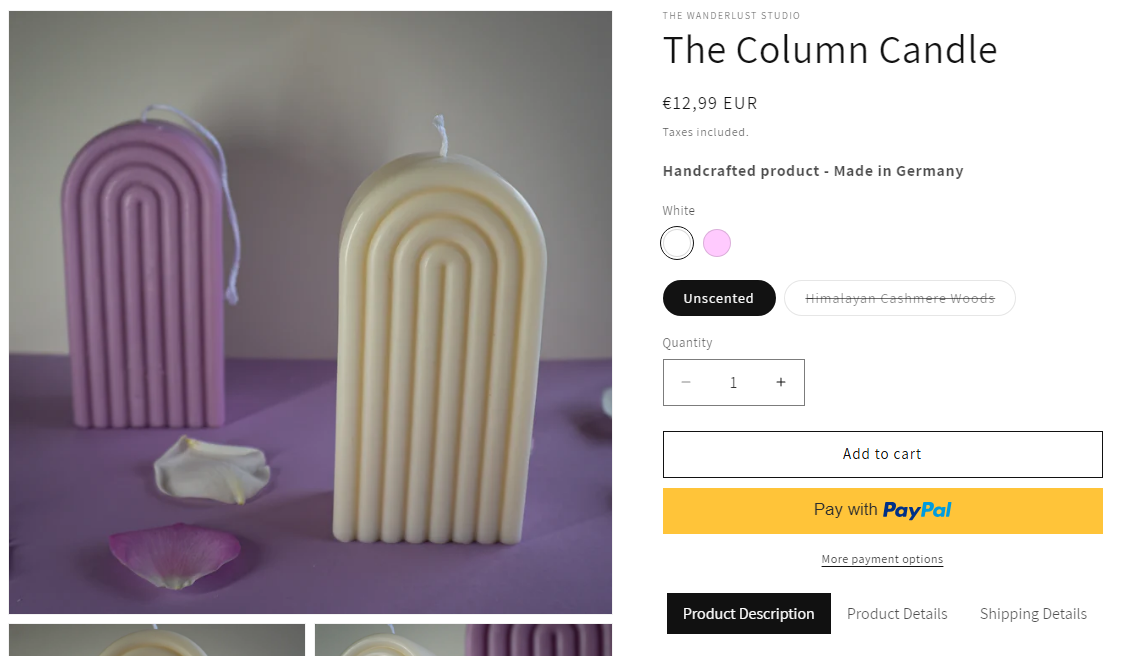Image resolution: width=1129 pixels, height=656 pixels.
Task: Open the bottom-right pink candle thumbnail
Action: coord(463,640)
